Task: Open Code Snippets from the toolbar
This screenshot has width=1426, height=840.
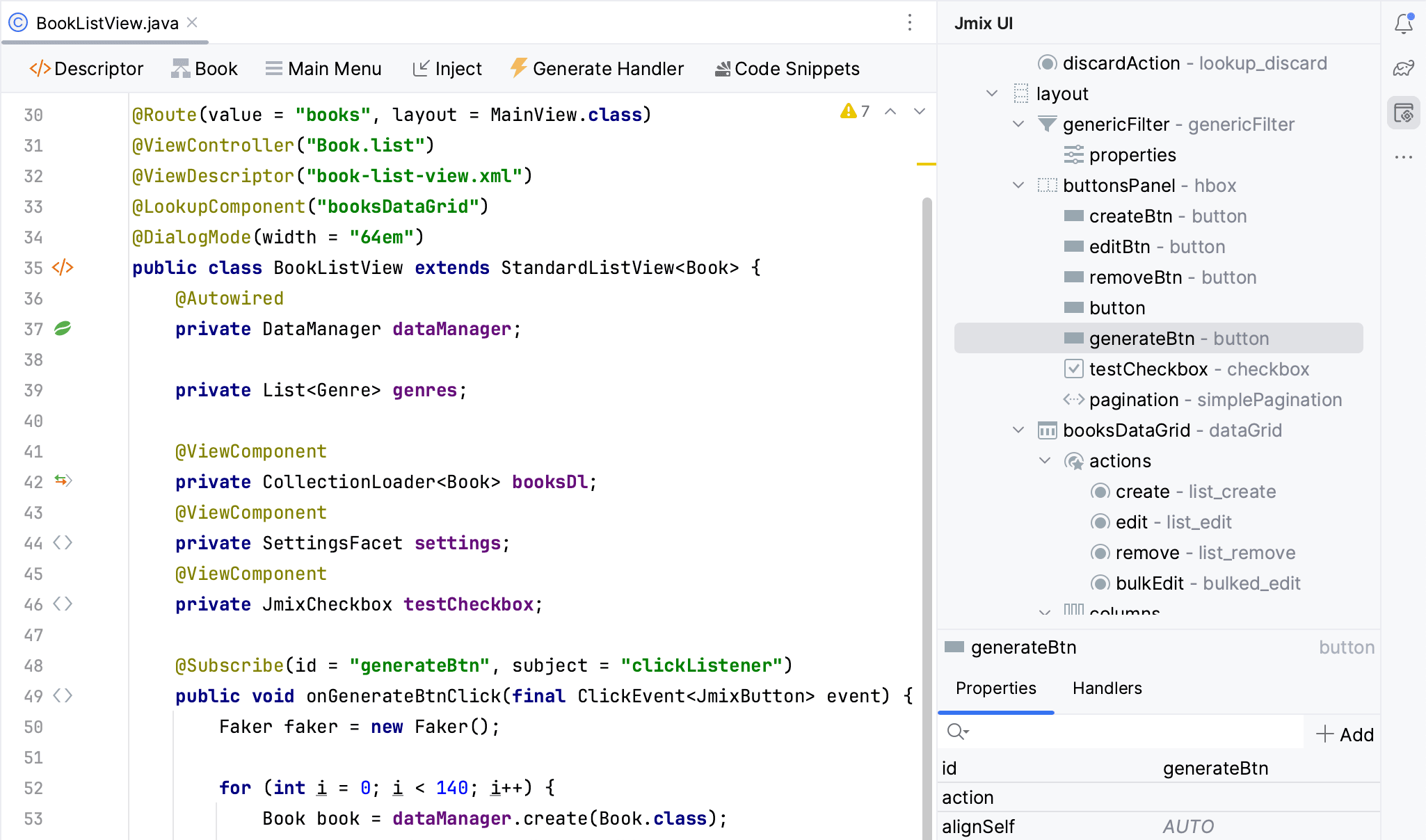Action: click(x=787, y=69)
